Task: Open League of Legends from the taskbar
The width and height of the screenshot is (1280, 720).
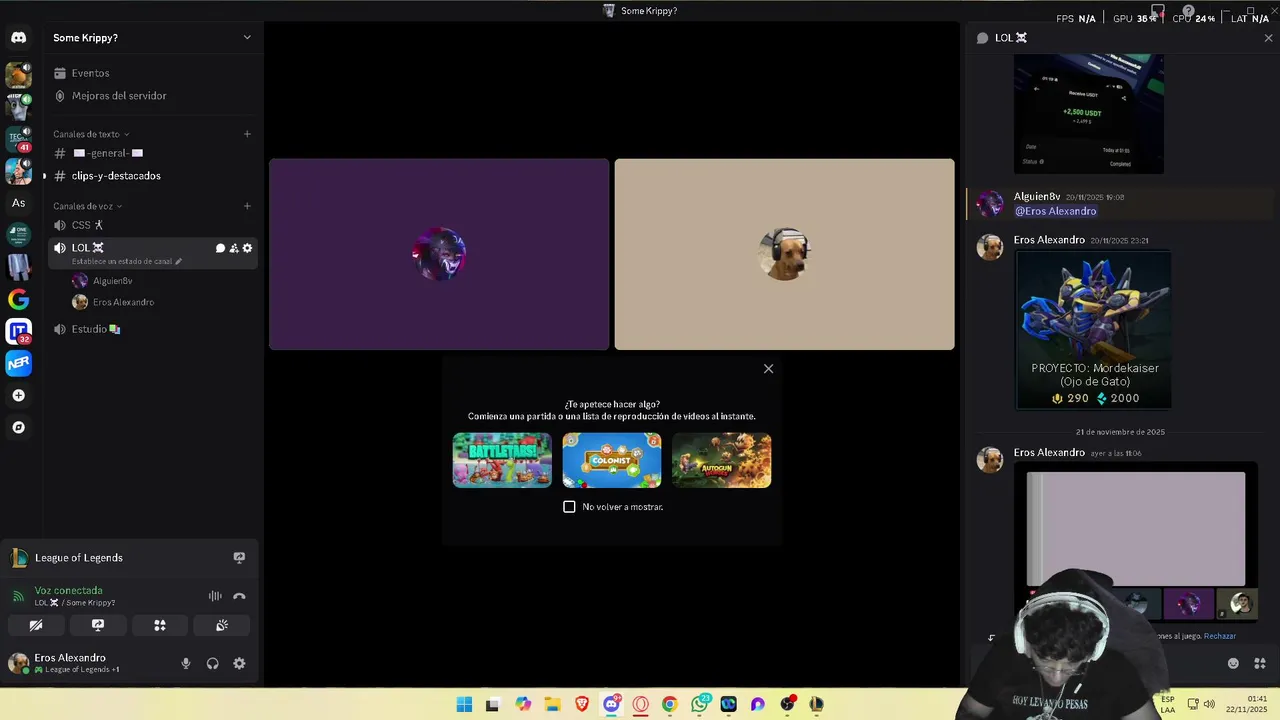Action: pyautogui.click(x=816, y=704)
